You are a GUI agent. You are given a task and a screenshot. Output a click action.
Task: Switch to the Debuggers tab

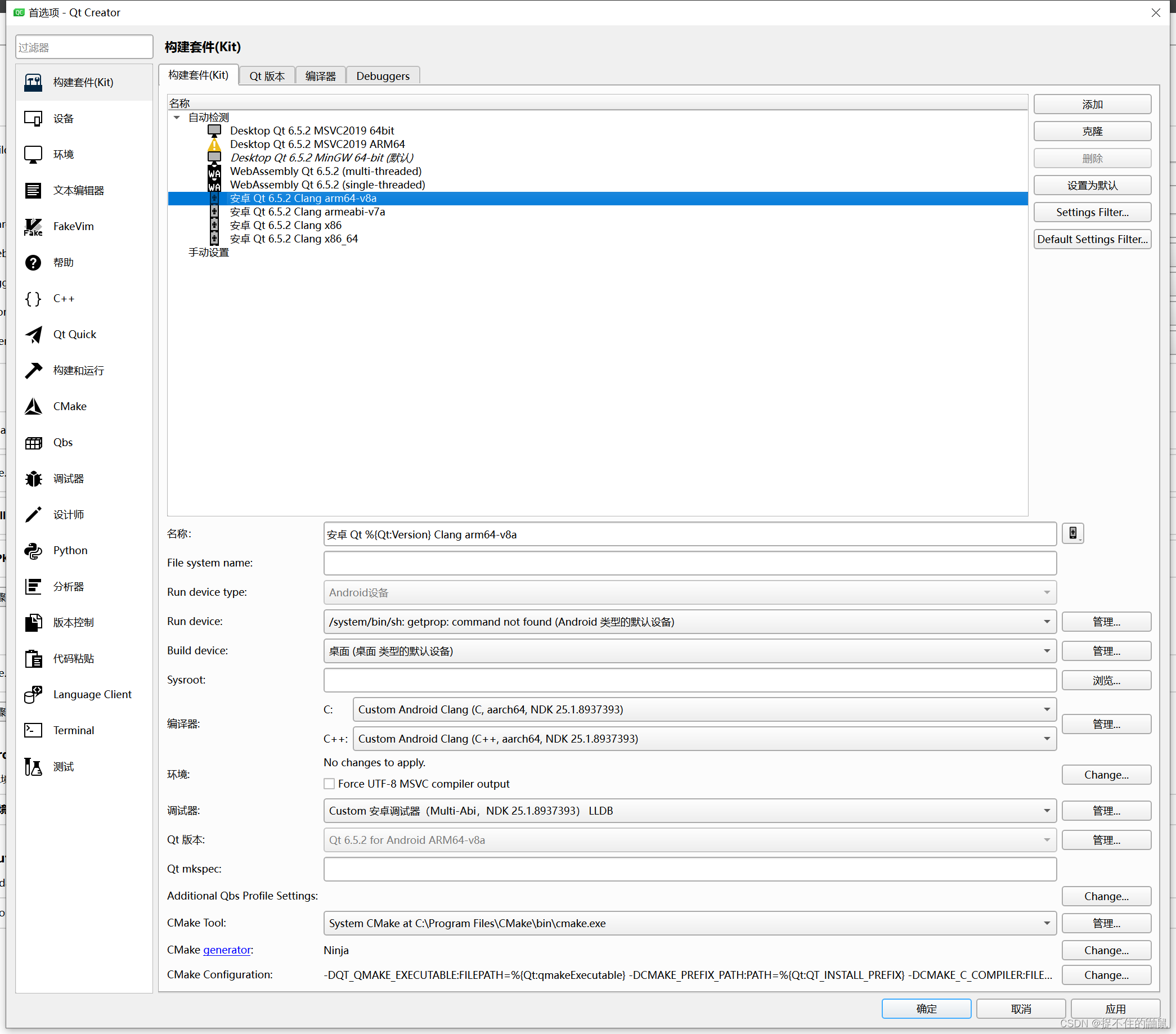click(383, 76)
